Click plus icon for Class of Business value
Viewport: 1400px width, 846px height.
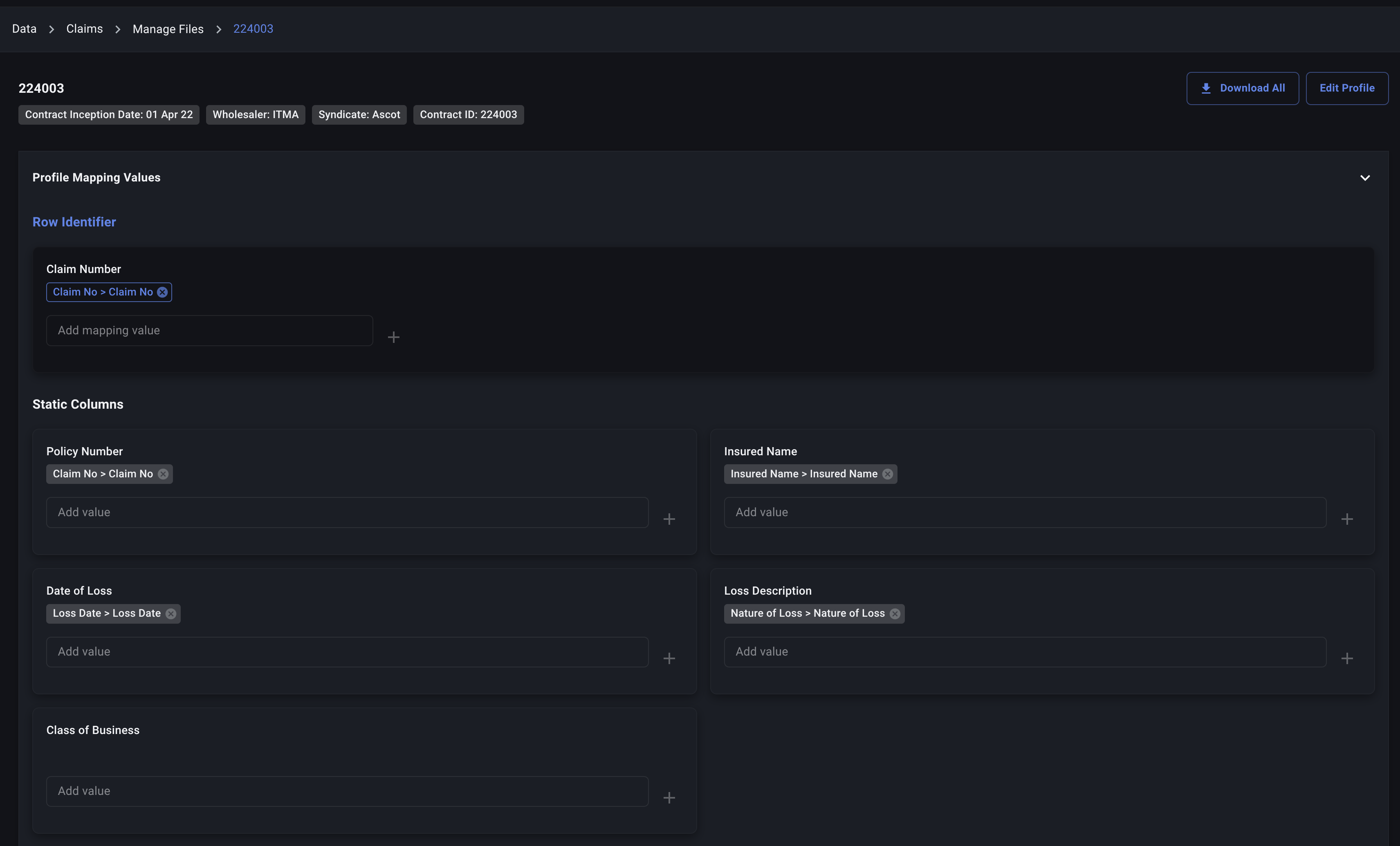669,798
